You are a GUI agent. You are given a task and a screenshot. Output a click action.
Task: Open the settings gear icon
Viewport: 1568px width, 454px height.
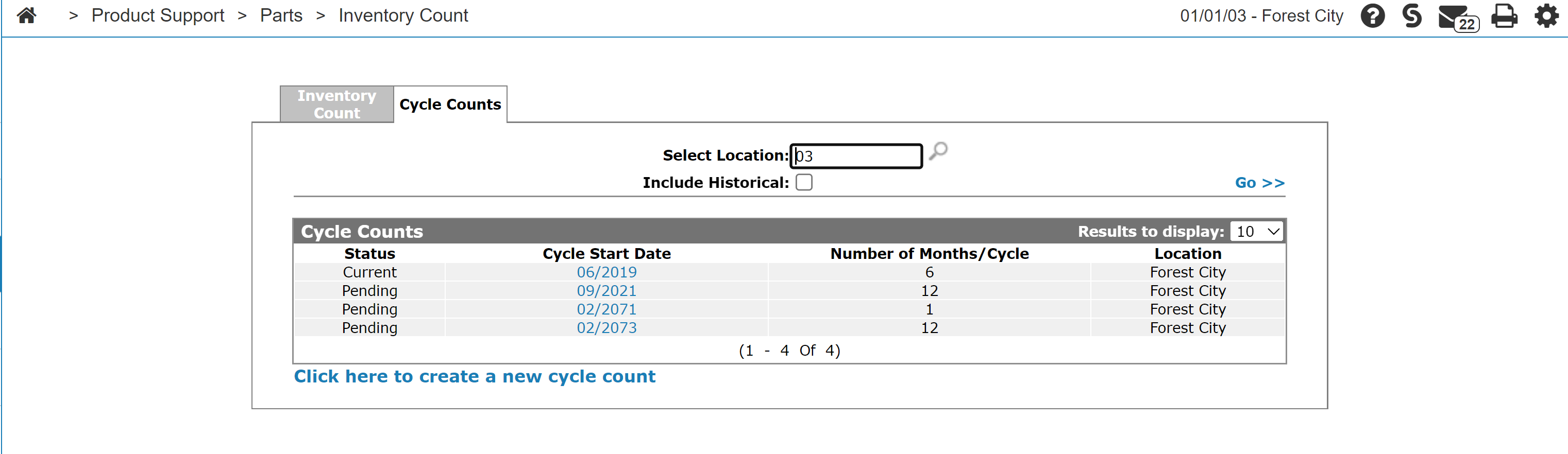(1545, 16)
